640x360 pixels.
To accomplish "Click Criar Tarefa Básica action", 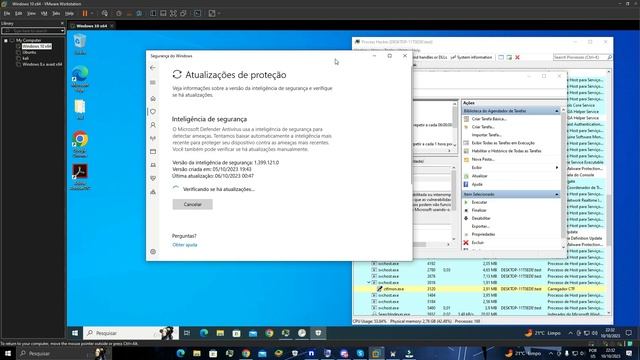I will [489, 119].
